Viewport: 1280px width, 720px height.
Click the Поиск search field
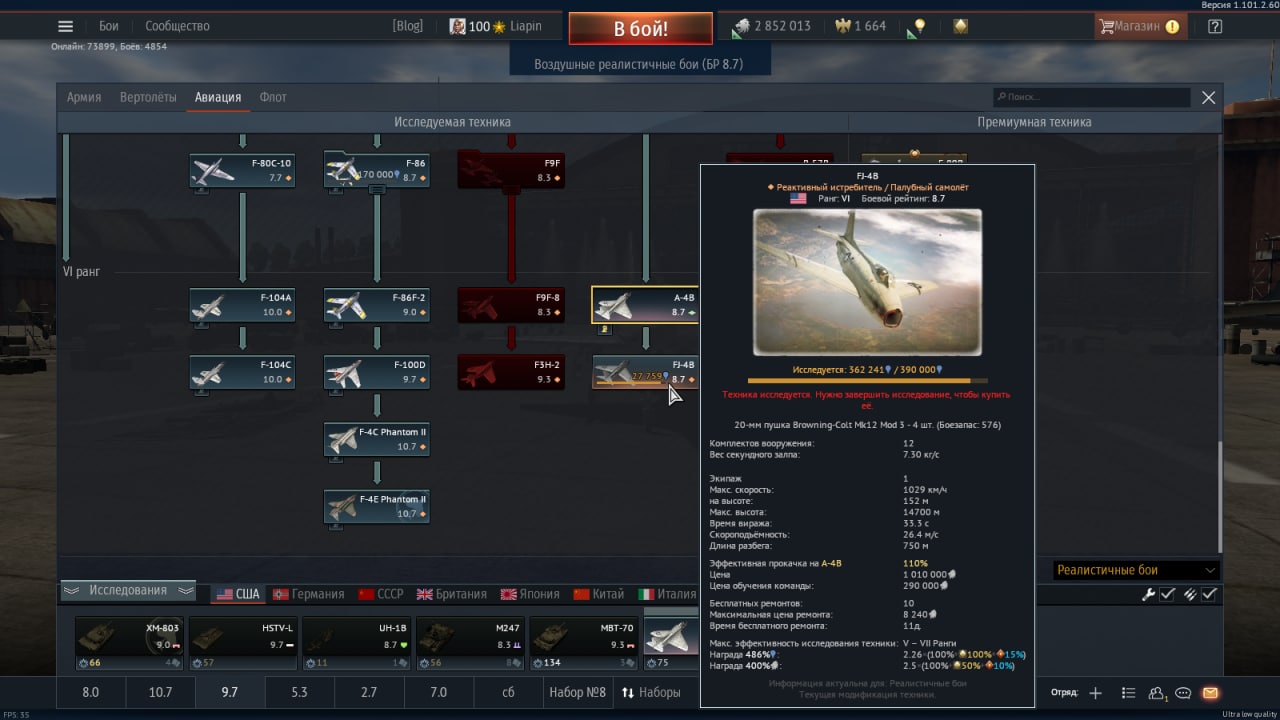(1091, 97)
